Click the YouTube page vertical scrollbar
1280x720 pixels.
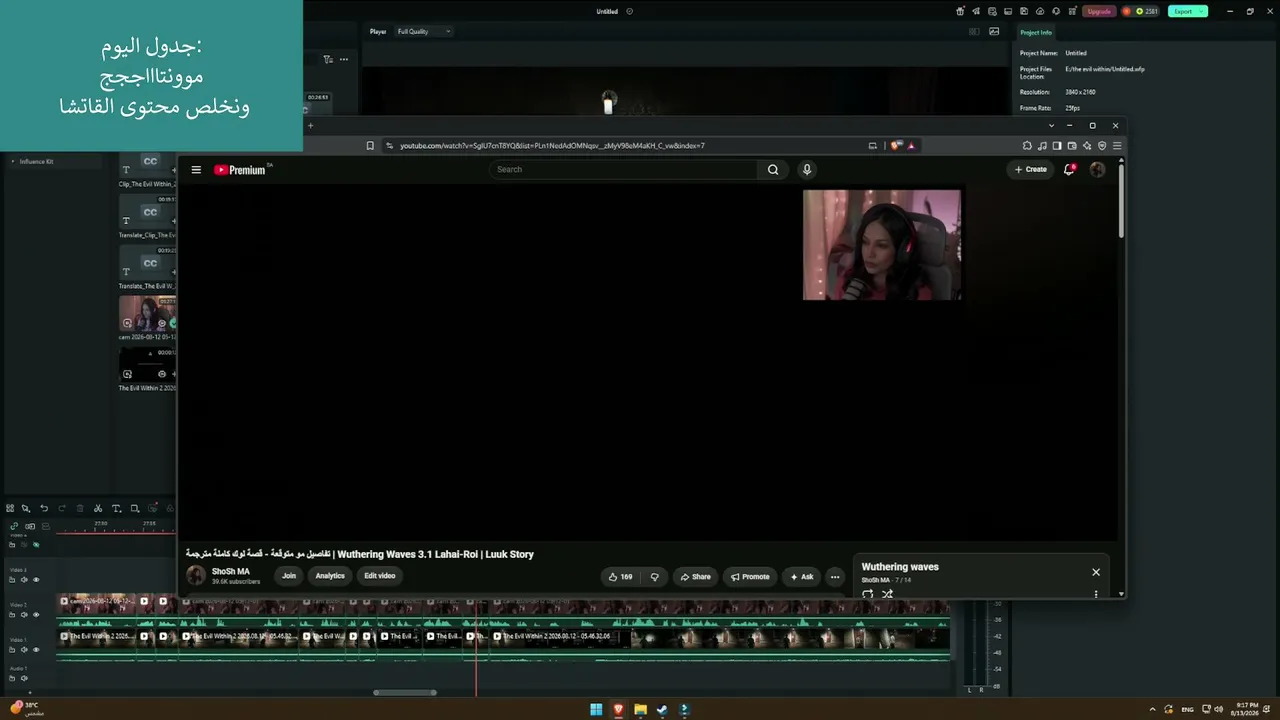(1122, 200)
